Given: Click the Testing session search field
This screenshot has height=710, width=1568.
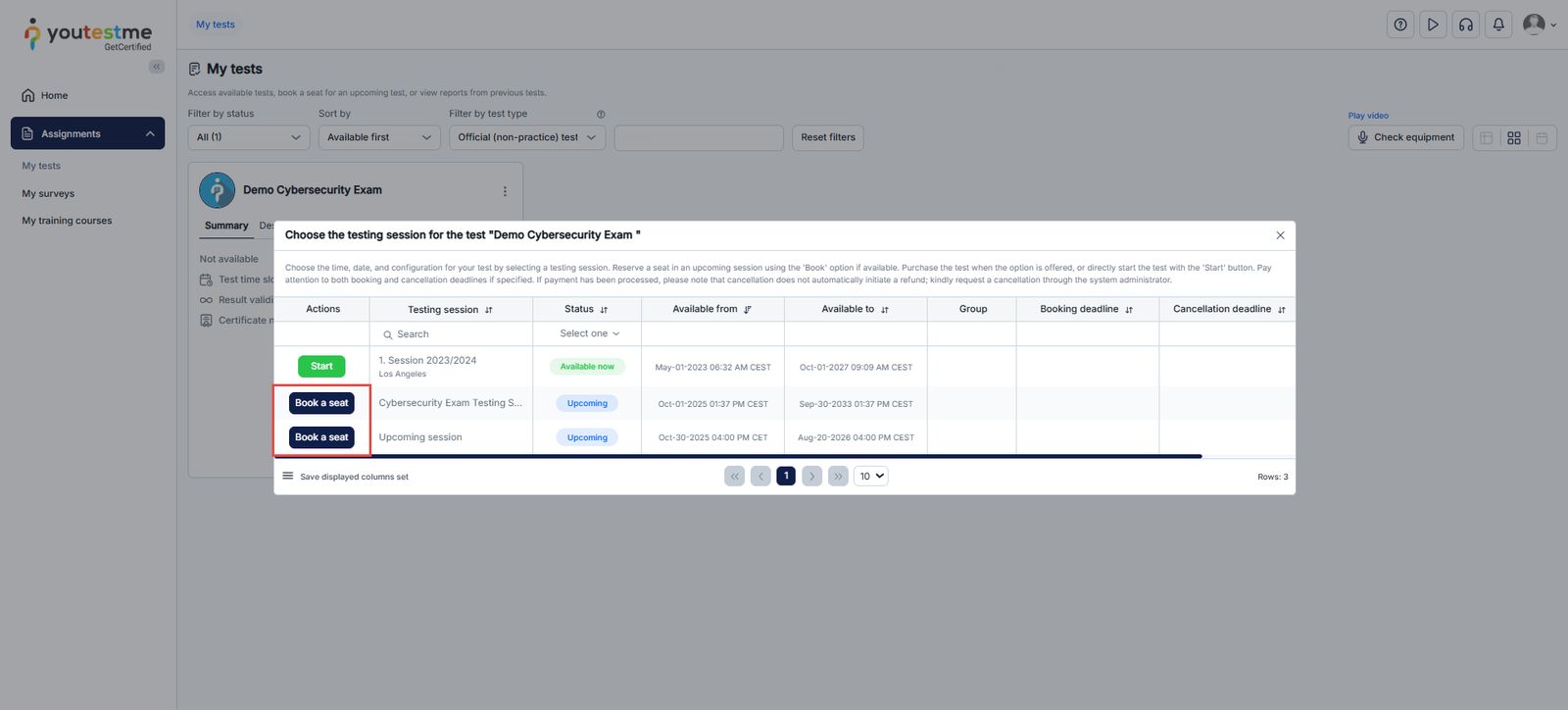Looking at the screenshot, I should [456, 334].
